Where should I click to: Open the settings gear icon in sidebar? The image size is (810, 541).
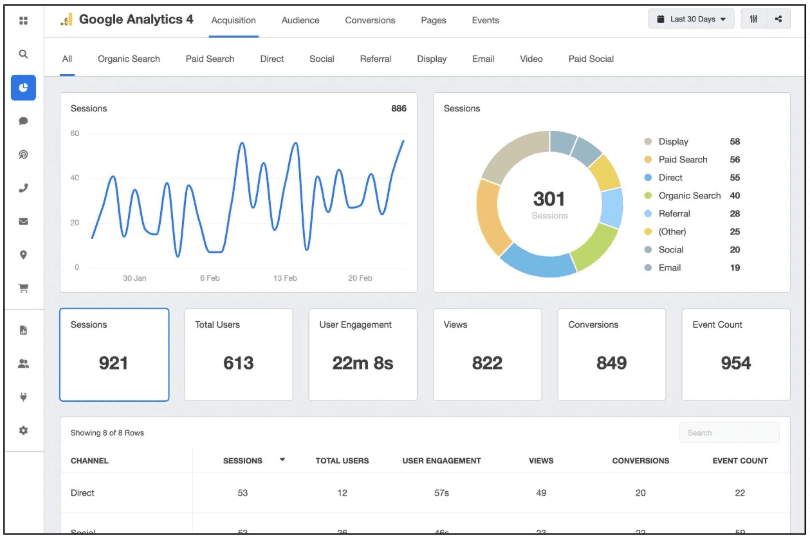click(23, 430)
